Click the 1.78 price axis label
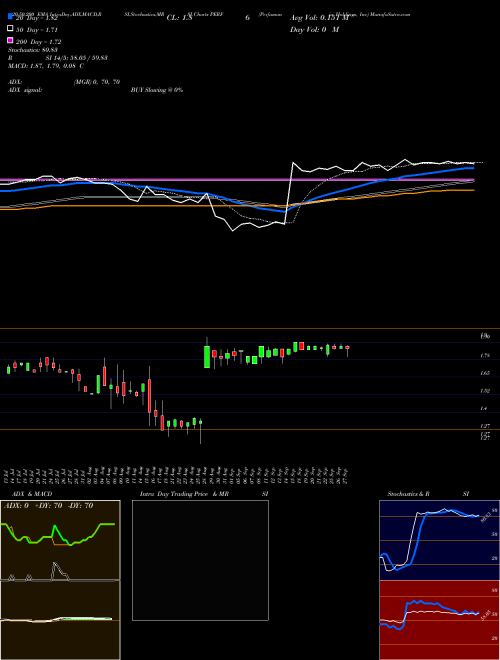This screenshot has height=660, width=500. [485, 356]
